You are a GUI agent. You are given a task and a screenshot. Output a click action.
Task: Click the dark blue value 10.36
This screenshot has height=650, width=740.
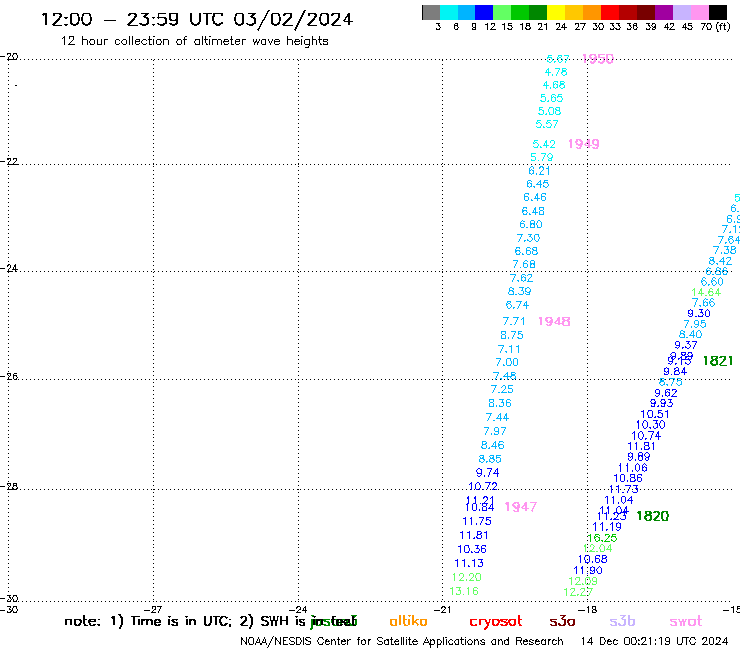[471, 549]
